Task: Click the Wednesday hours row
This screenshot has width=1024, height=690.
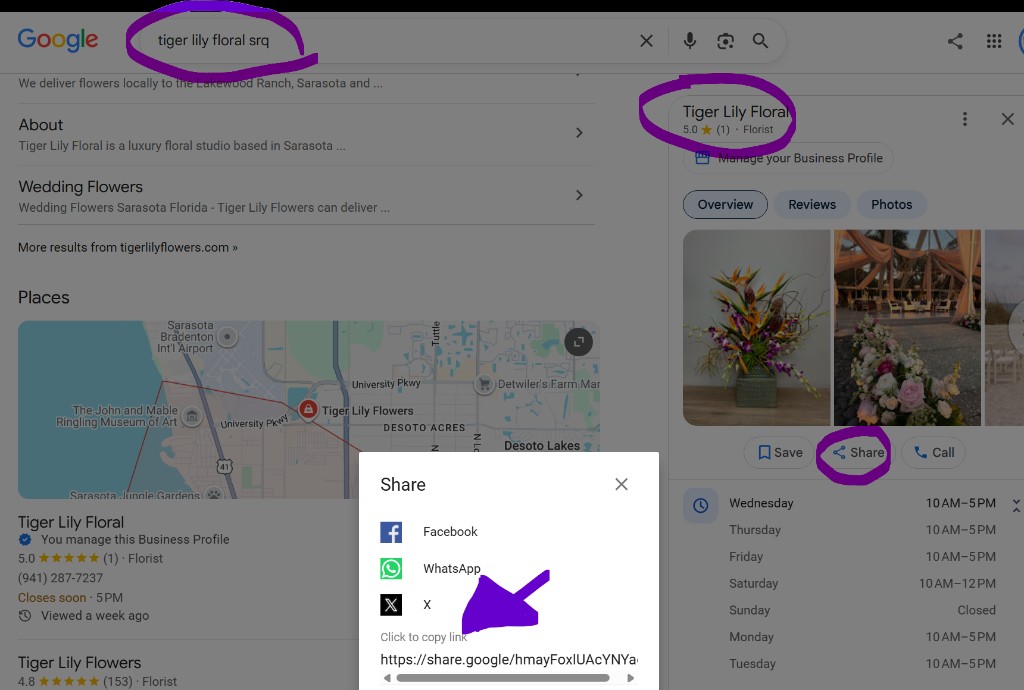Action: [862, 503]
